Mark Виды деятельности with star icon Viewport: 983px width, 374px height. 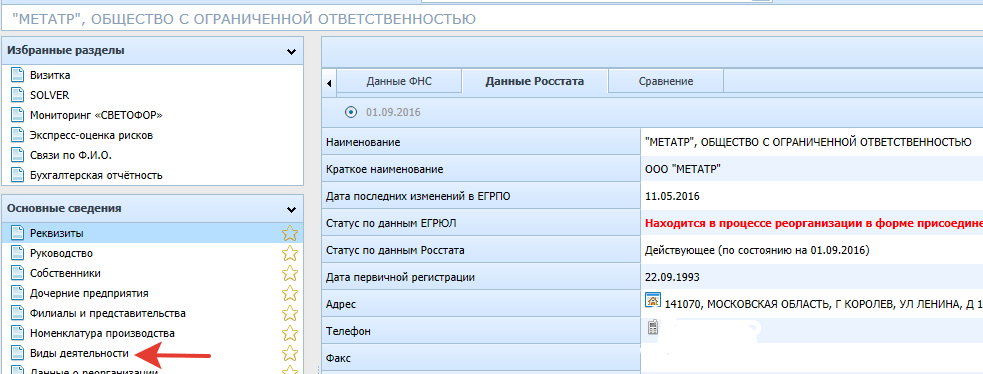click(290, 353)
